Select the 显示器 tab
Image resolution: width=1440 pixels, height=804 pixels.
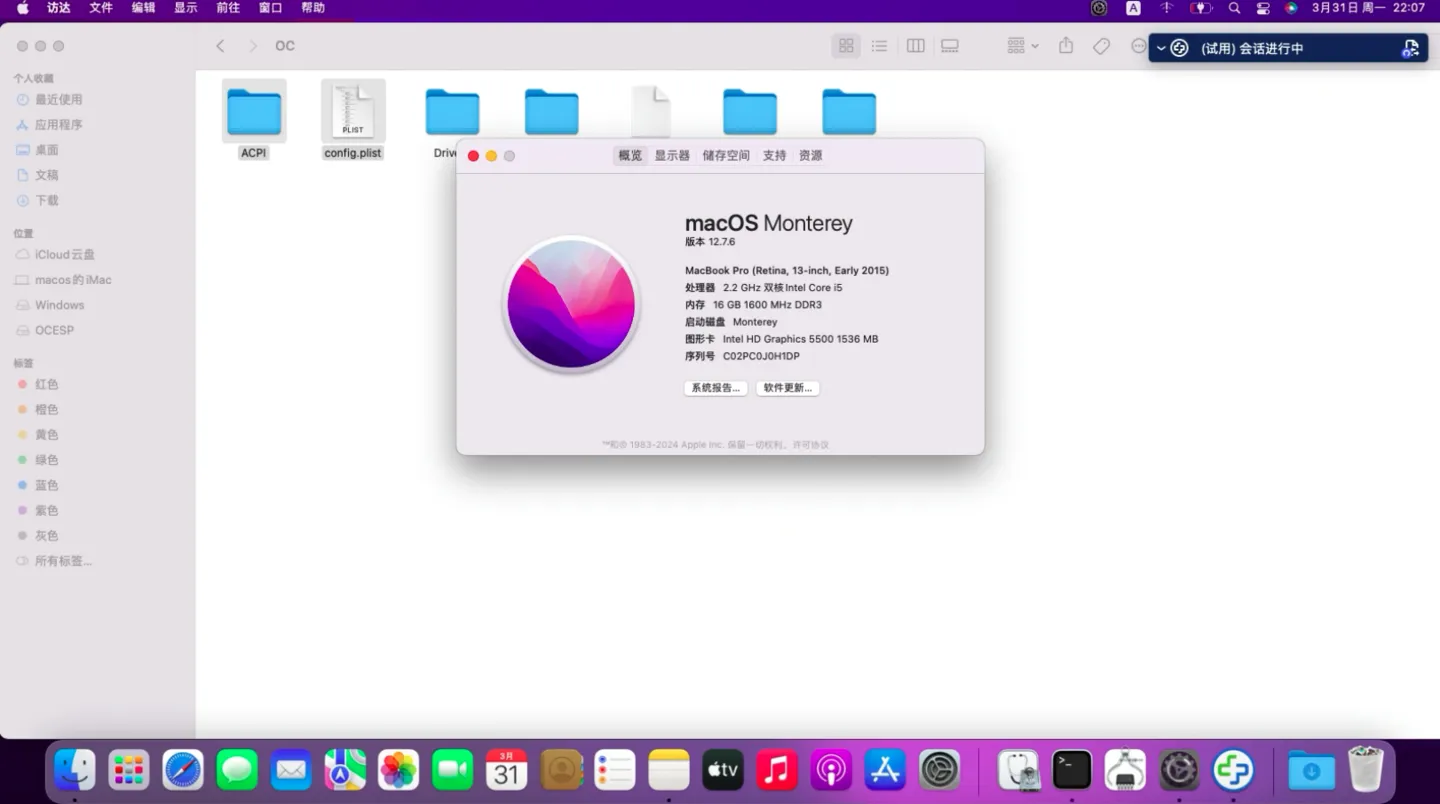point(670,155)
